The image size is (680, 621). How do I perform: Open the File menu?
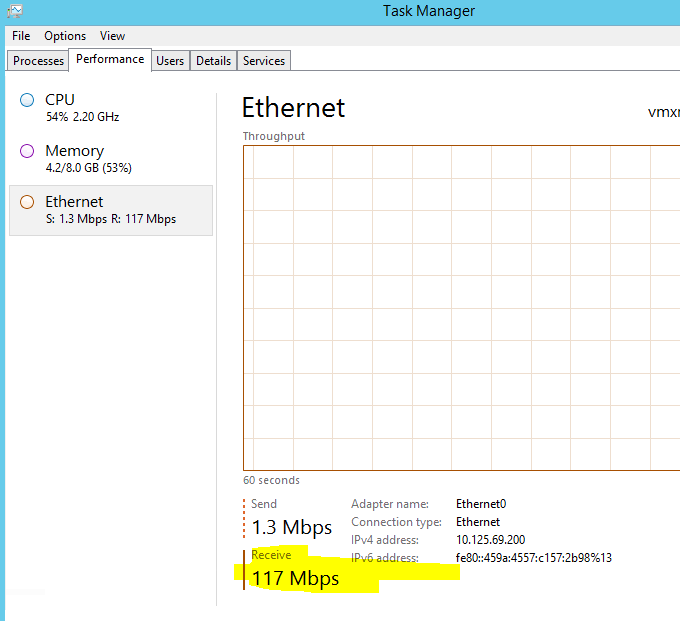[21, 36]
